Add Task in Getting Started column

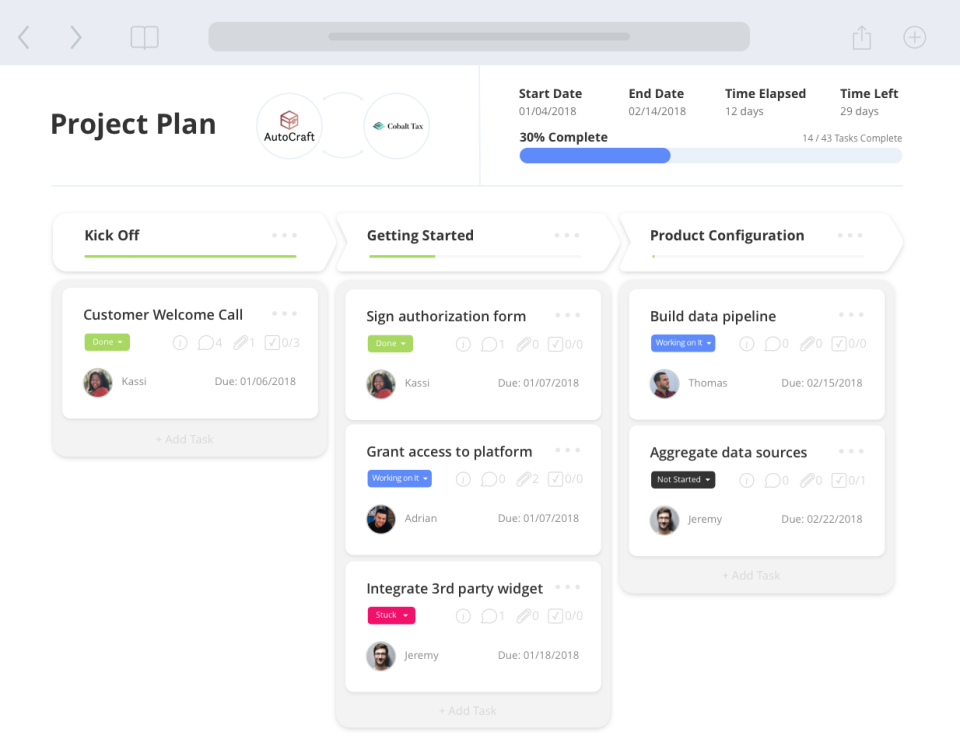point(468,711)
